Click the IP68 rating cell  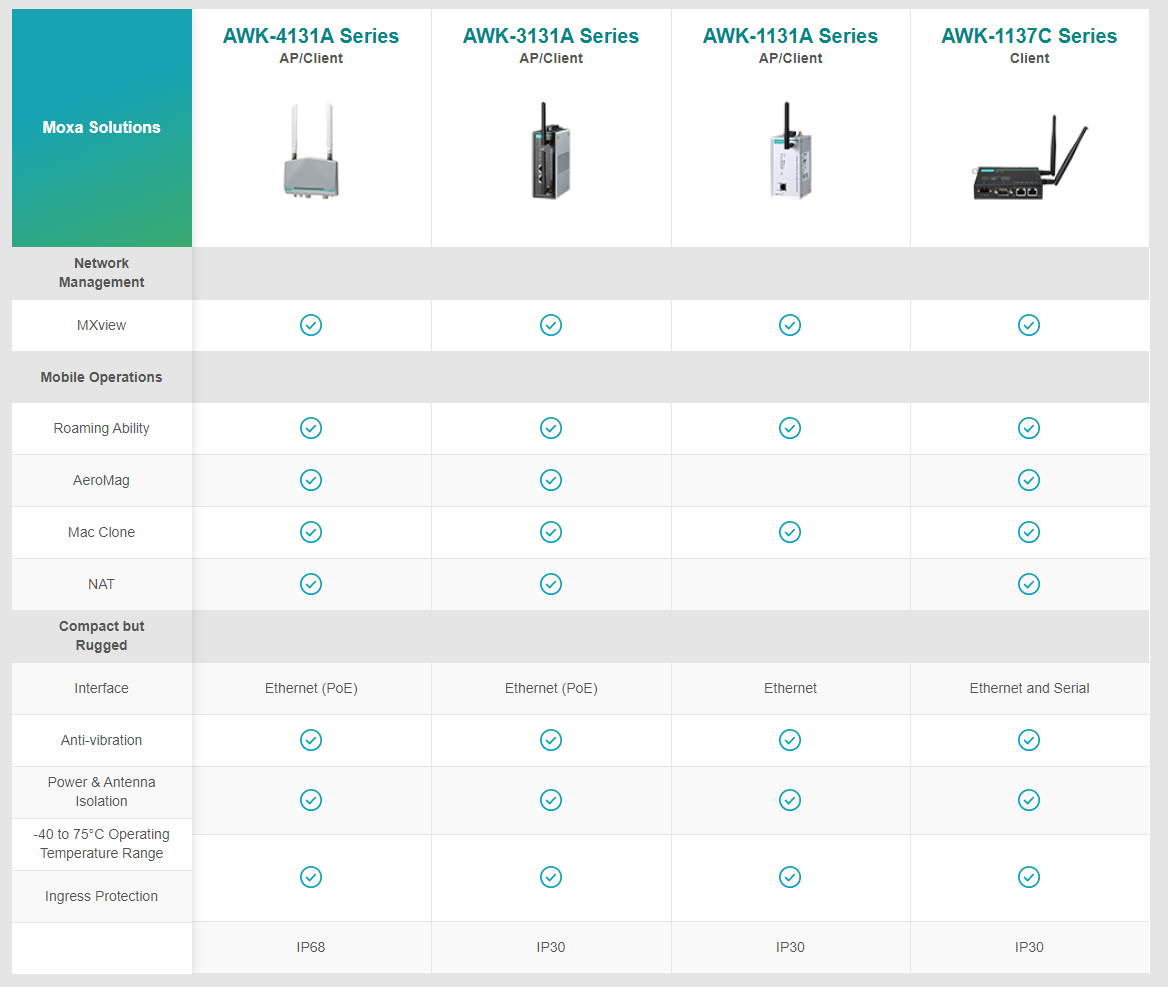click(x=311, y=948)
